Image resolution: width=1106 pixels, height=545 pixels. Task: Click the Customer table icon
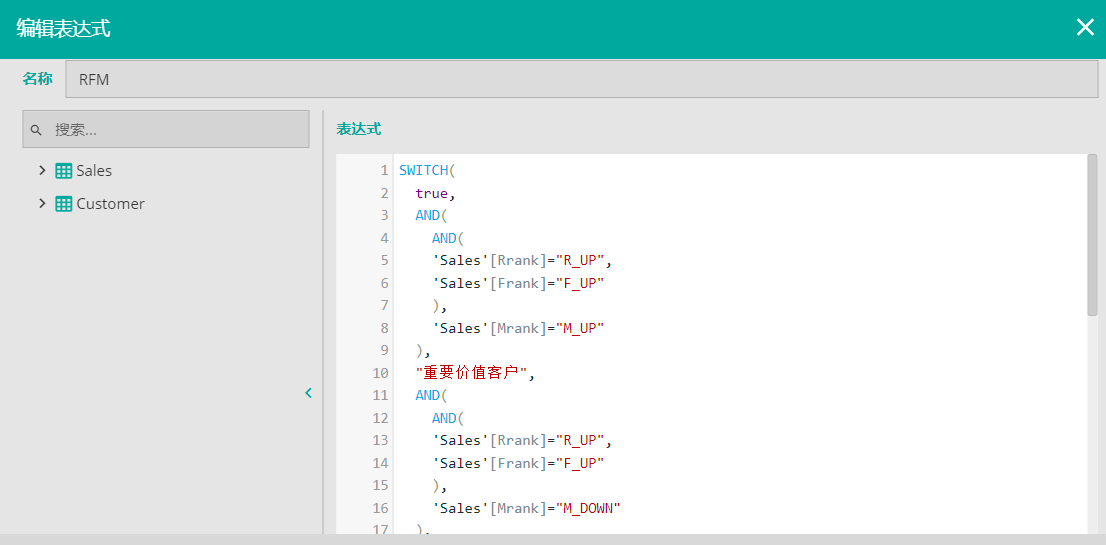tap(64, 204)
